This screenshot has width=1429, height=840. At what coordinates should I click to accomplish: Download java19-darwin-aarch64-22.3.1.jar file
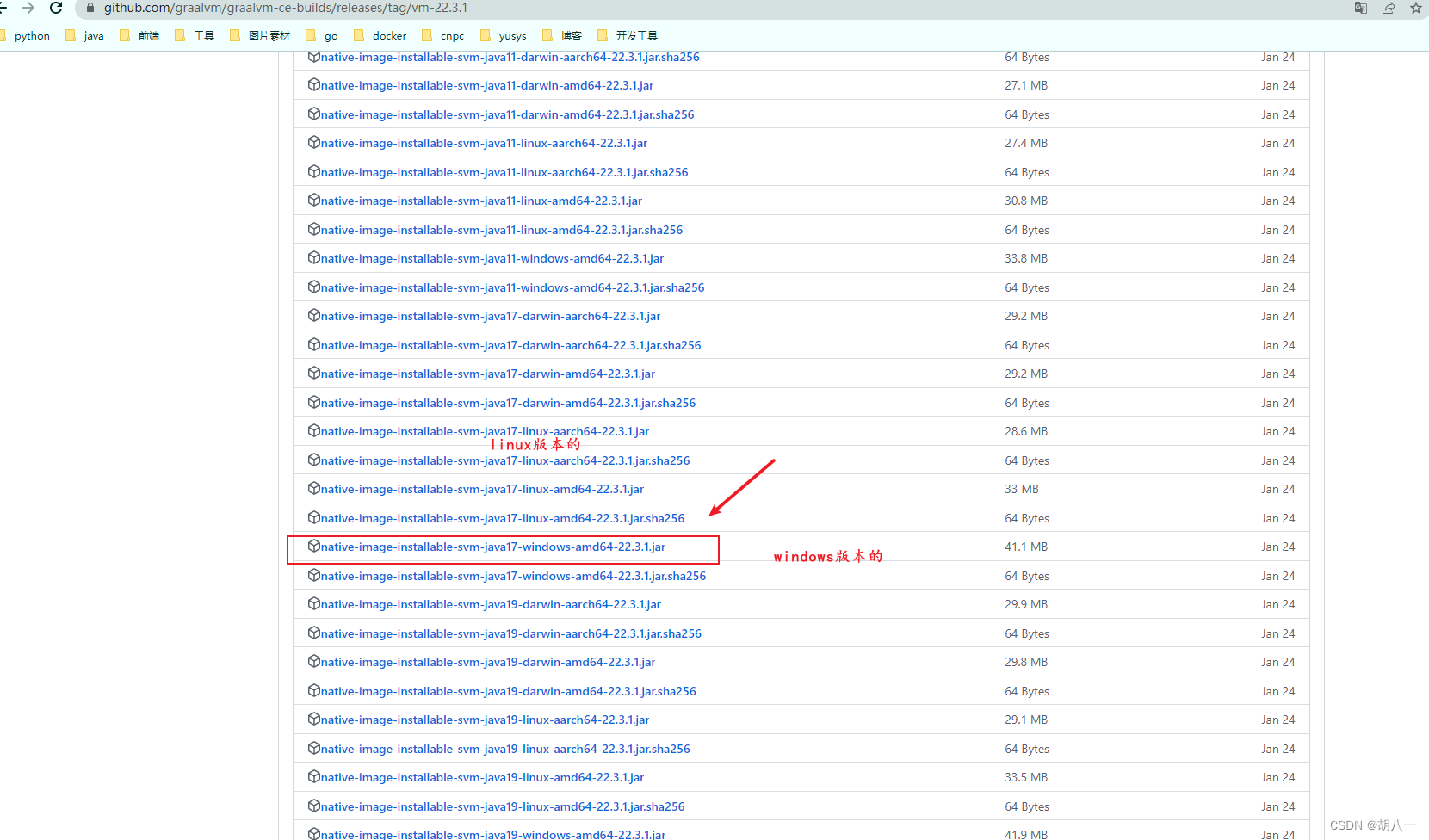(491, 604)
